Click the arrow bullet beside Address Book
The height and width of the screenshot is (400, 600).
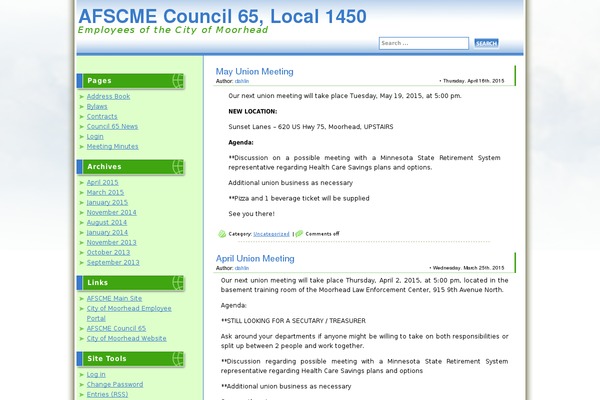click(82, 97)
